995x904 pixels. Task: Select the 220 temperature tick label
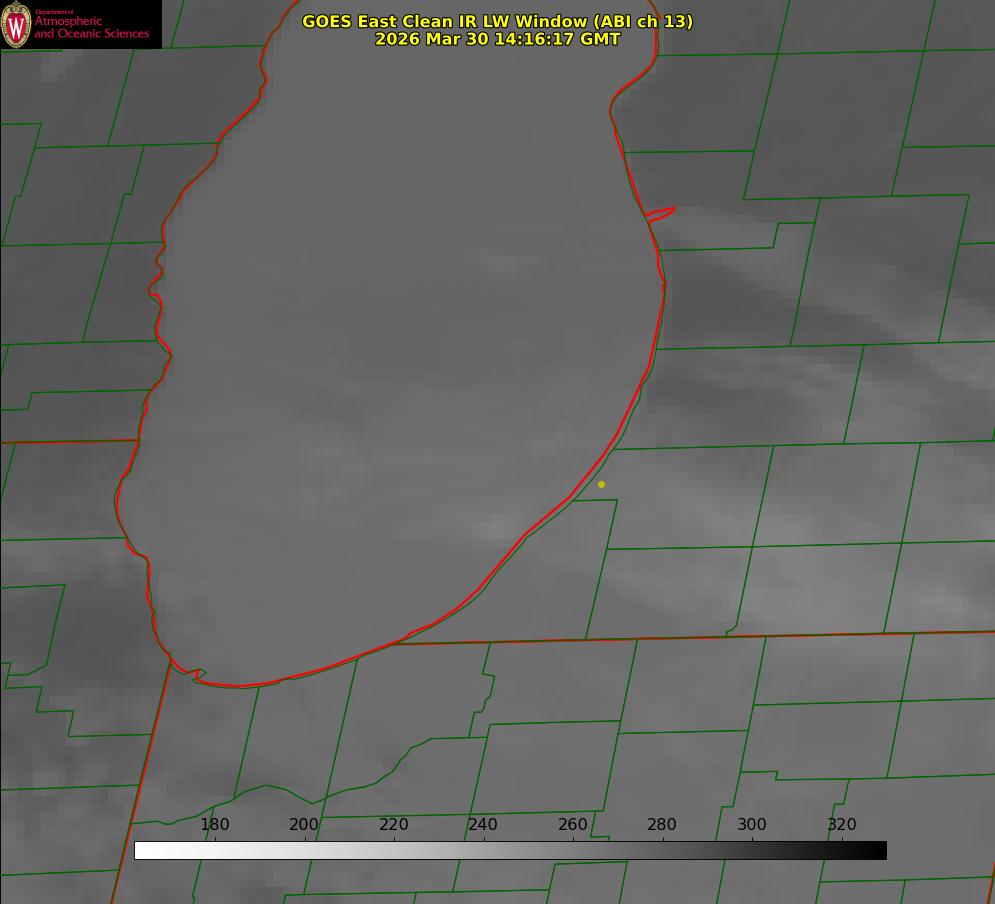pos(394,825)
